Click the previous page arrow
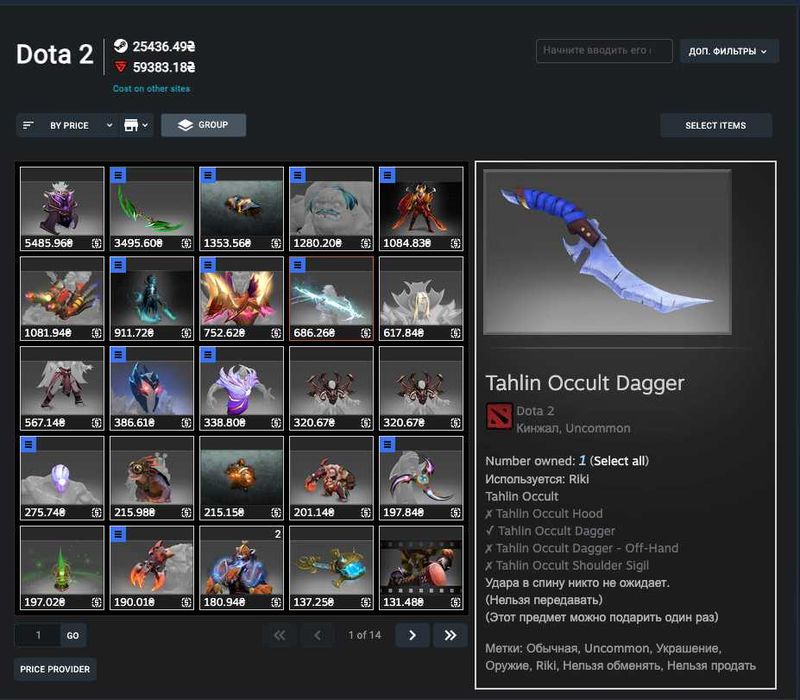The image size is (800, 700). coord(317,635)
